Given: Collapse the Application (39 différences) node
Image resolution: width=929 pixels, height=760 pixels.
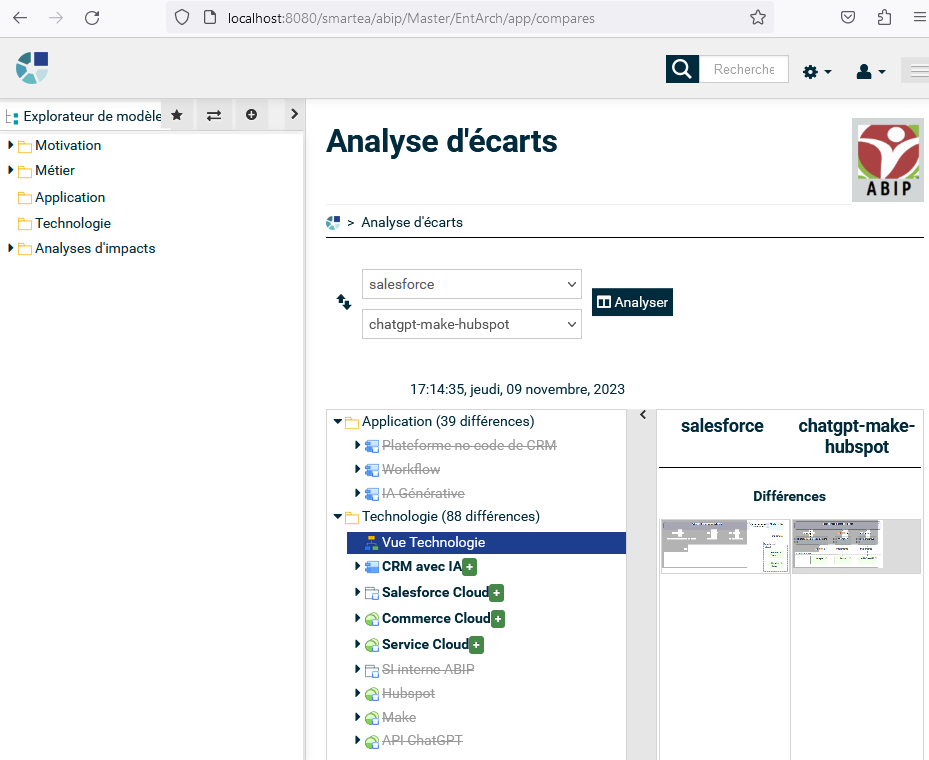Looking at the screenshot, I should coord(338,421).
